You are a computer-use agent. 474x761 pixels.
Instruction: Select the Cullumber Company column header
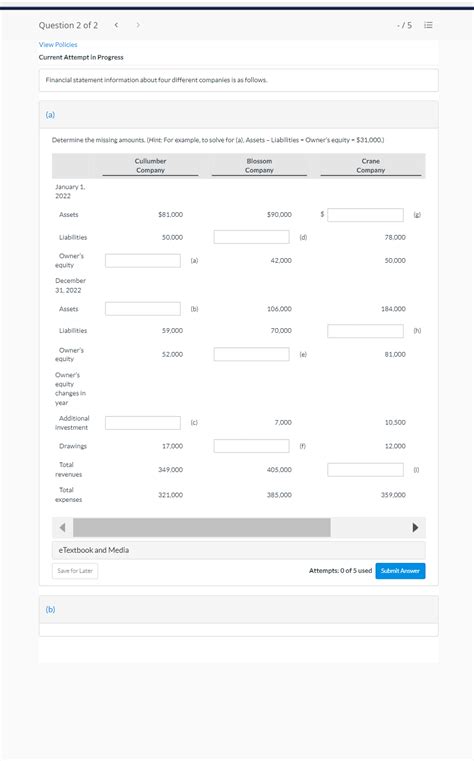pyautogui.click(x=150, y=165)
